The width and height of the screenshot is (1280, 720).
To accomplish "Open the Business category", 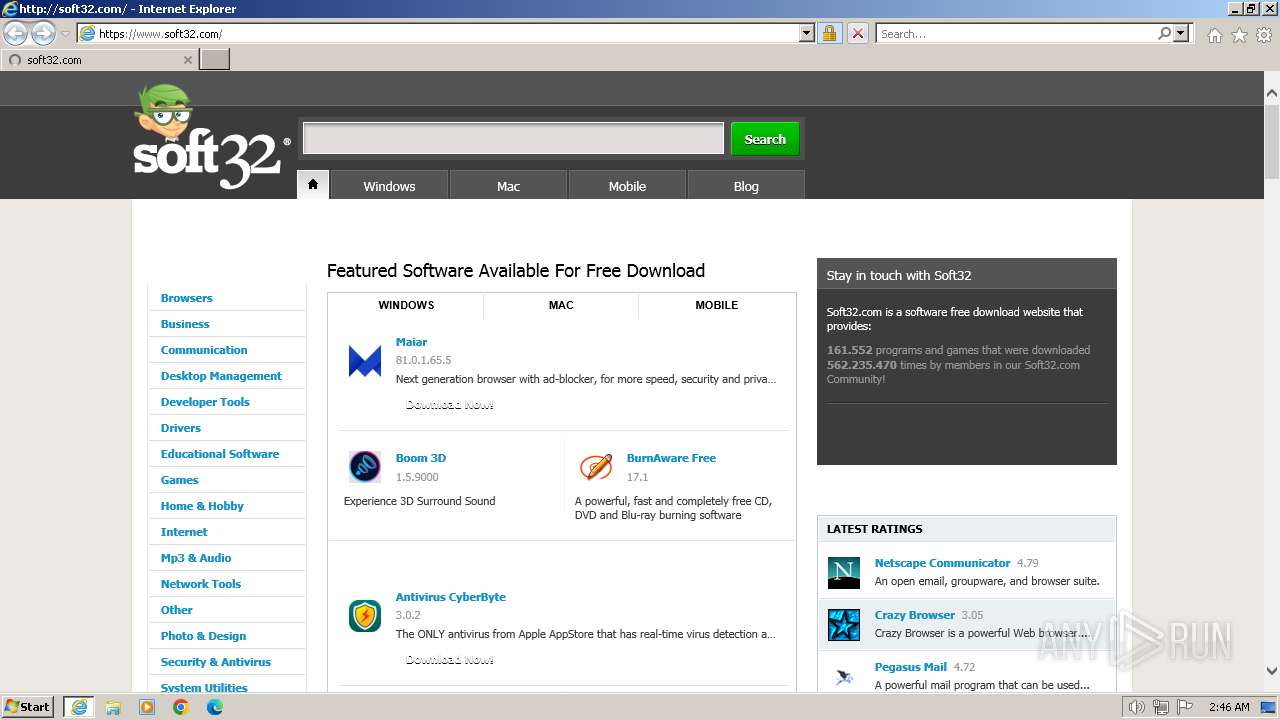I will pos(185,324).
